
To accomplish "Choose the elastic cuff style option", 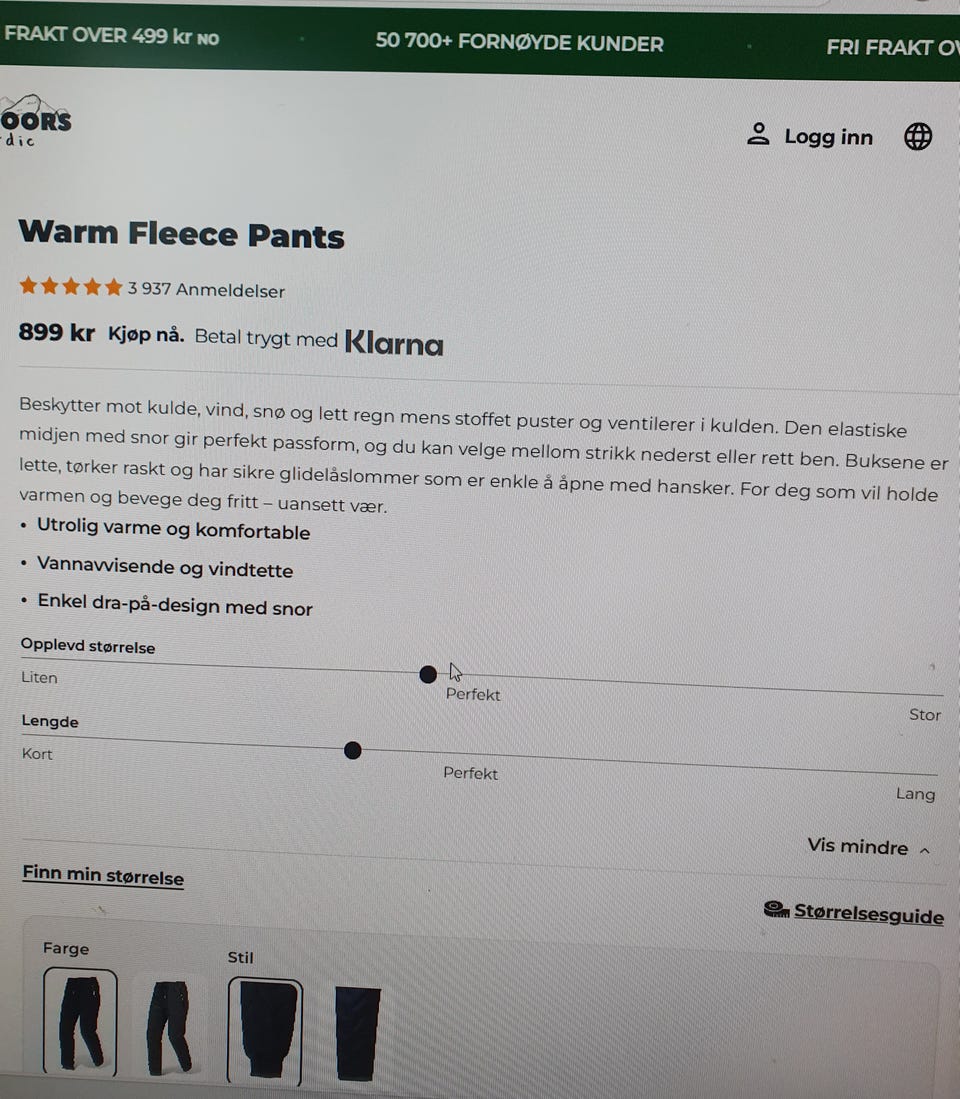I will pyautogui.click(x=265, y=1030).
